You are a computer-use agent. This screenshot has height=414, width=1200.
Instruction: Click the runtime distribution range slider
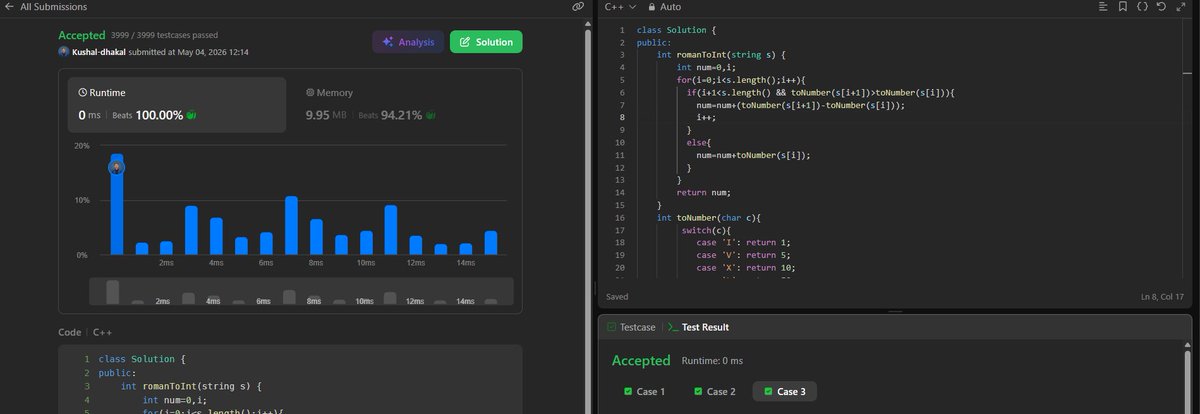tap(301, 292)
